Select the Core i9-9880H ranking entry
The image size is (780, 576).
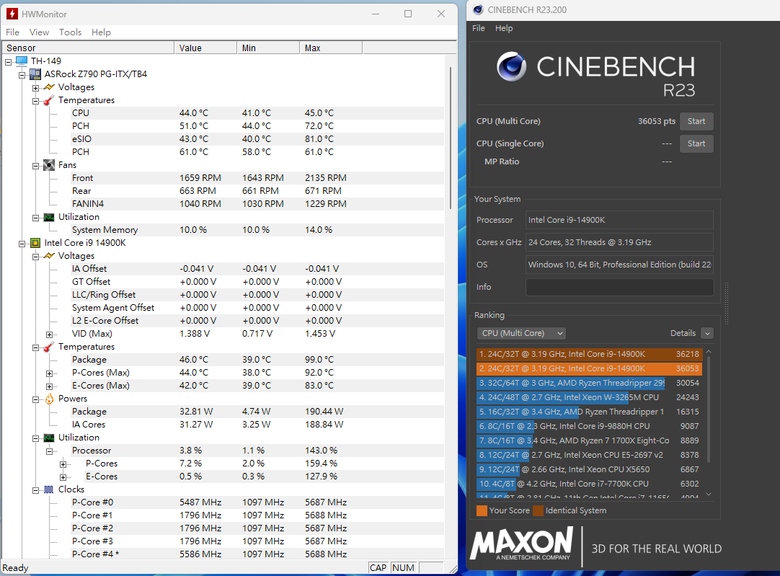589,426
